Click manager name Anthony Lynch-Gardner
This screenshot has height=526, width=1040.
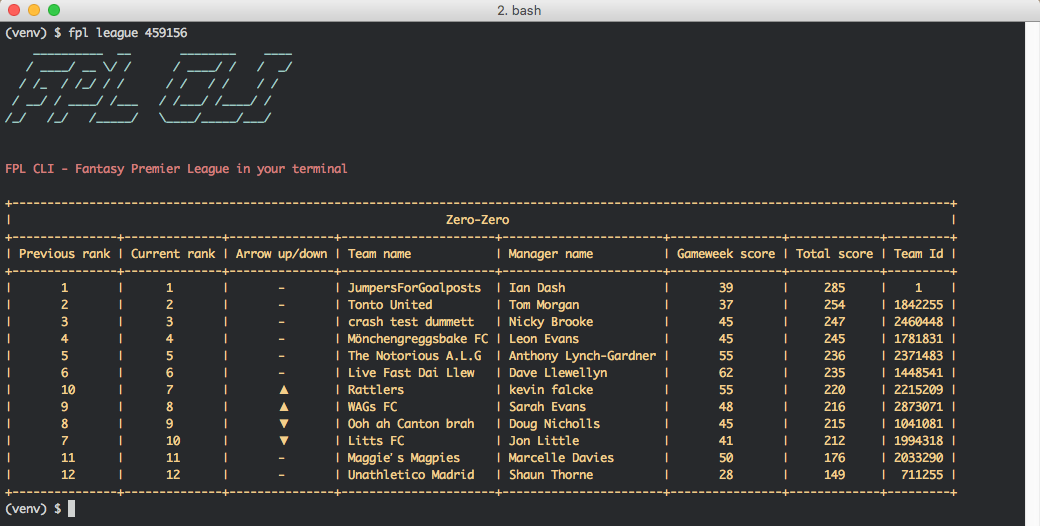coord(582,356)
